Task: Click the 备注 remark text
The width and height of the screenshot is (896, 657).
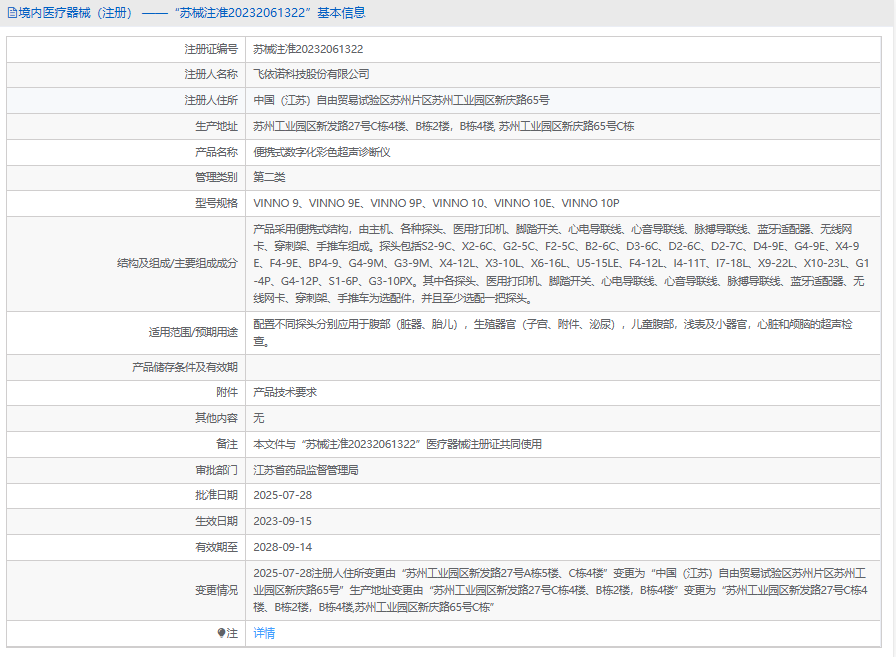Action: pos(397,444)
